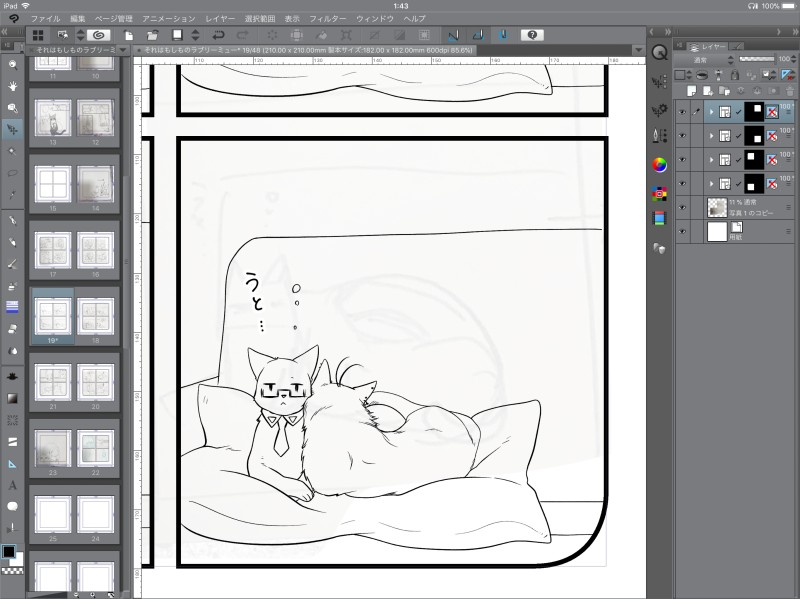
Task: Select the Text tool
Action: [13, 485]
